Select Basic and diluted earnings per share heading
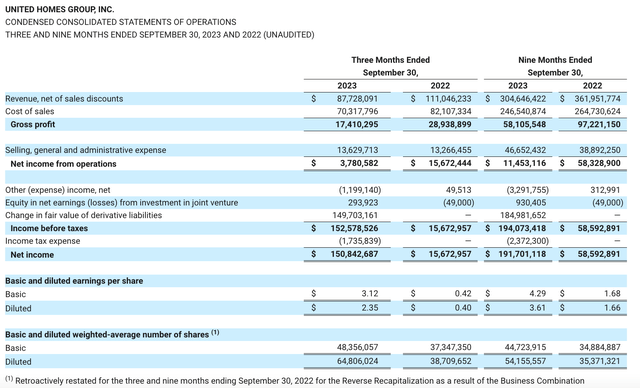 pyautogui.click(x=74, y=281)
